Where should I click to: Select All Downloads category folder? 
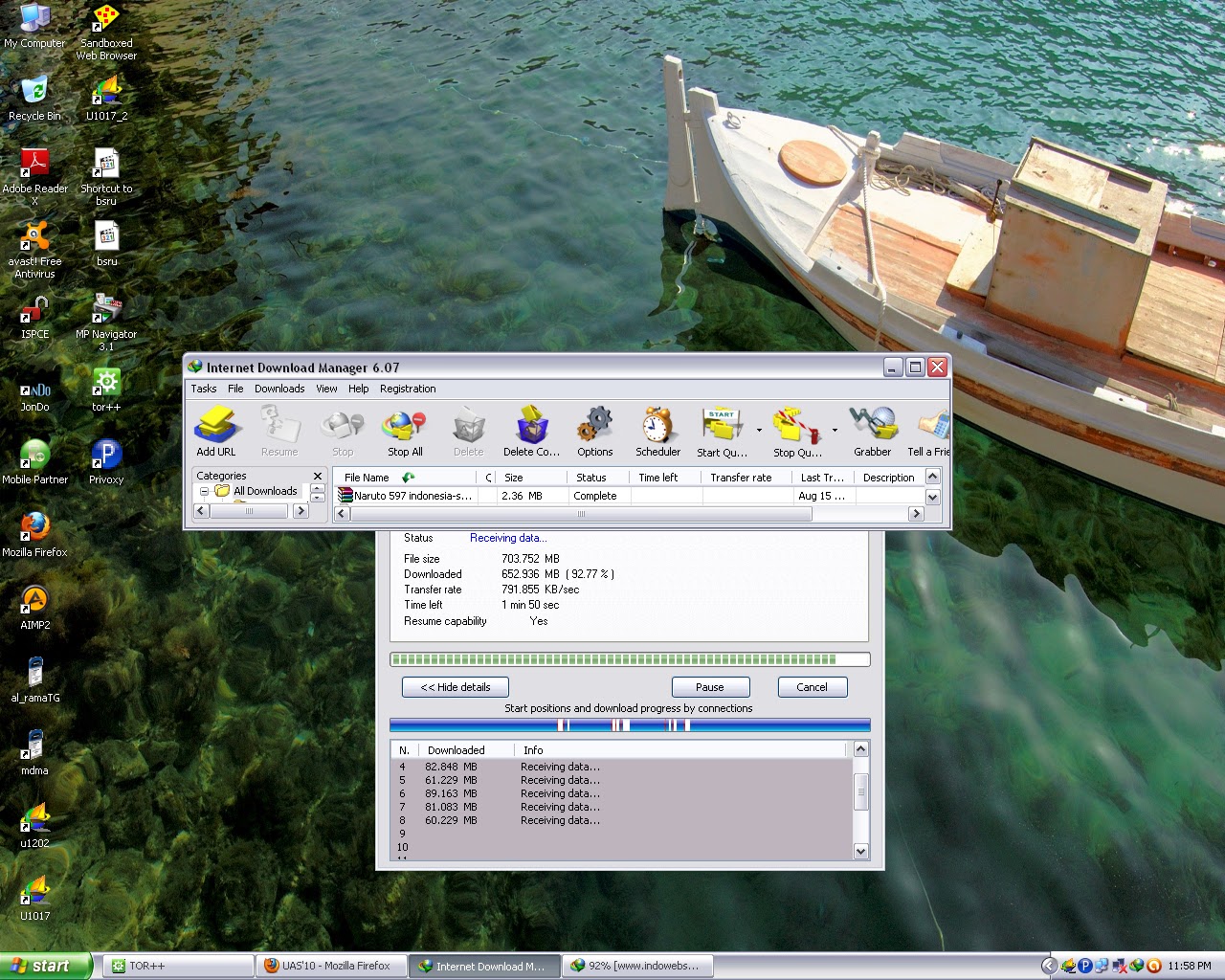(256, 491)
